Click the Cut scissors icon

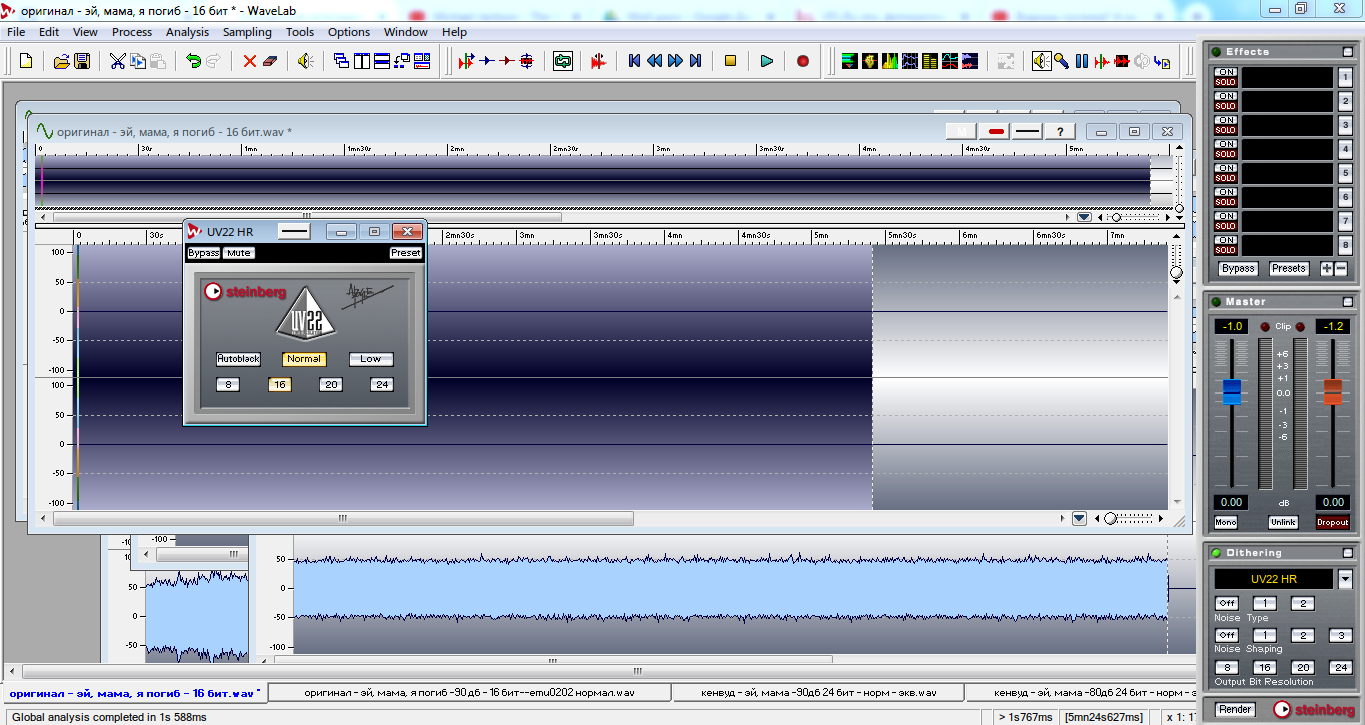[117, 61]
